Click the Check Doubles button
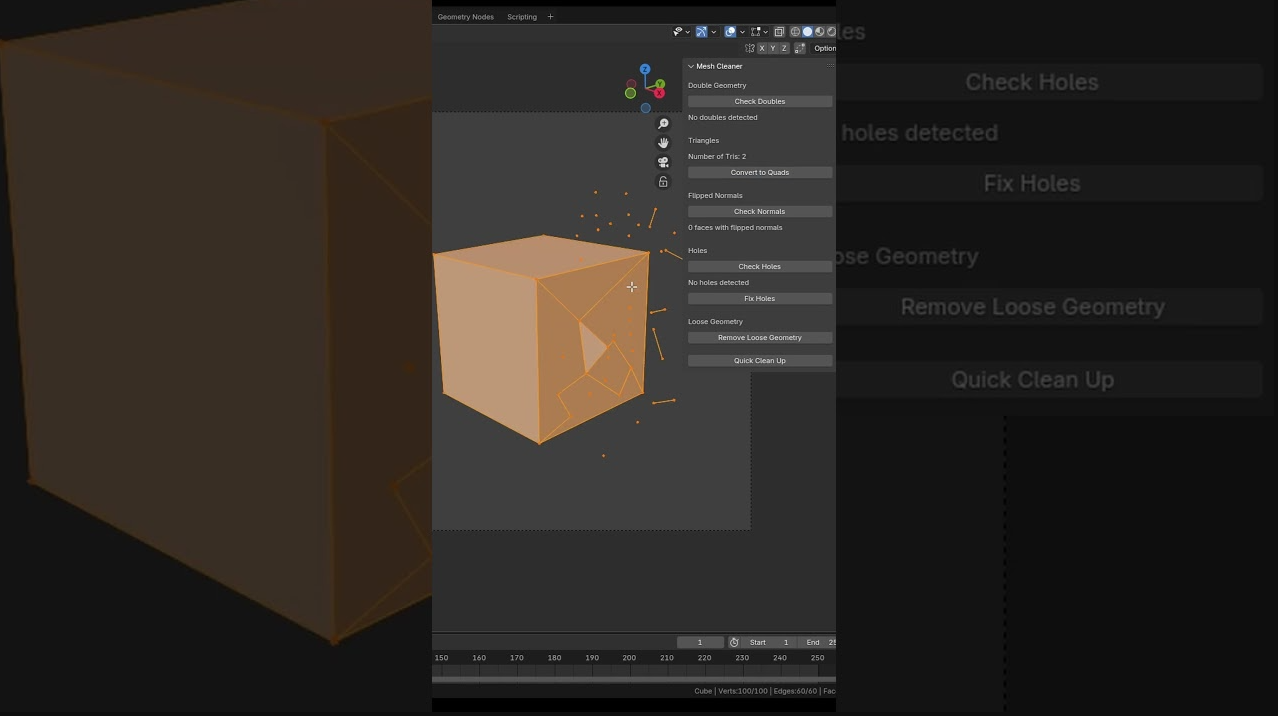 [x=760, y=101]
